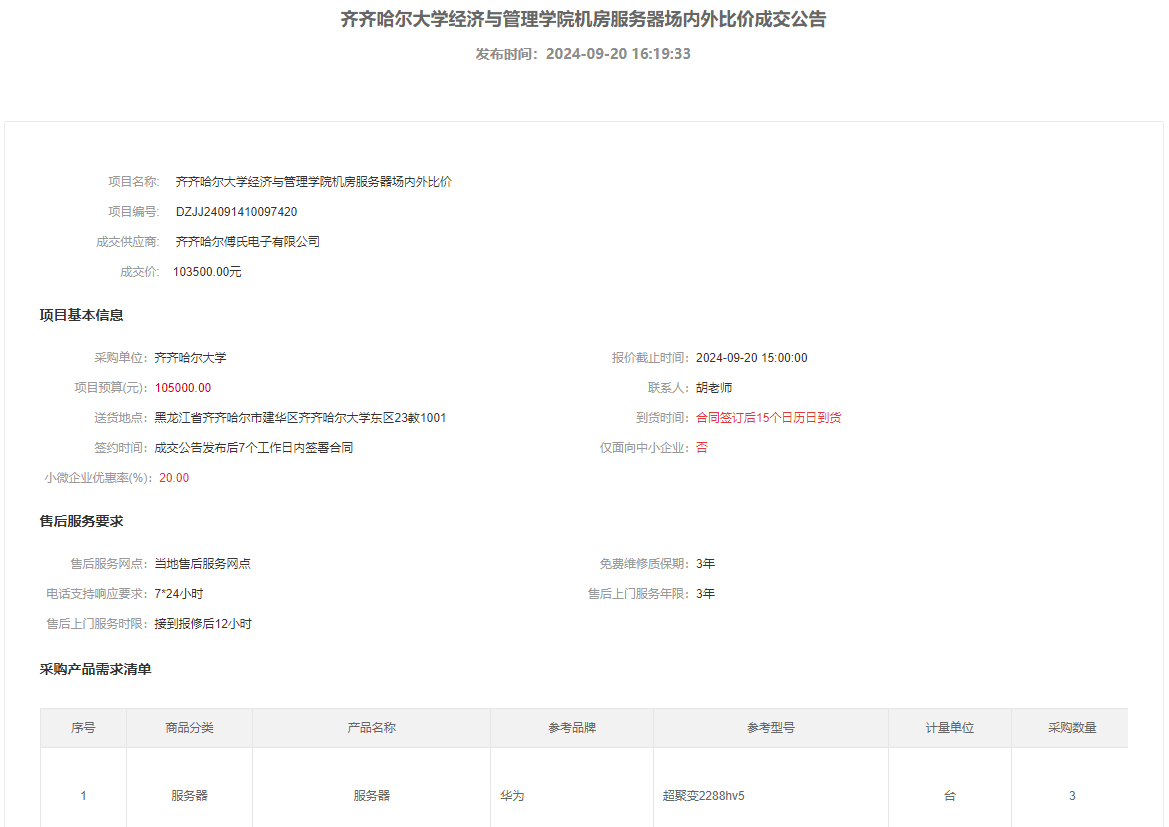Click the red delivery time requirement text

(768, 418)
